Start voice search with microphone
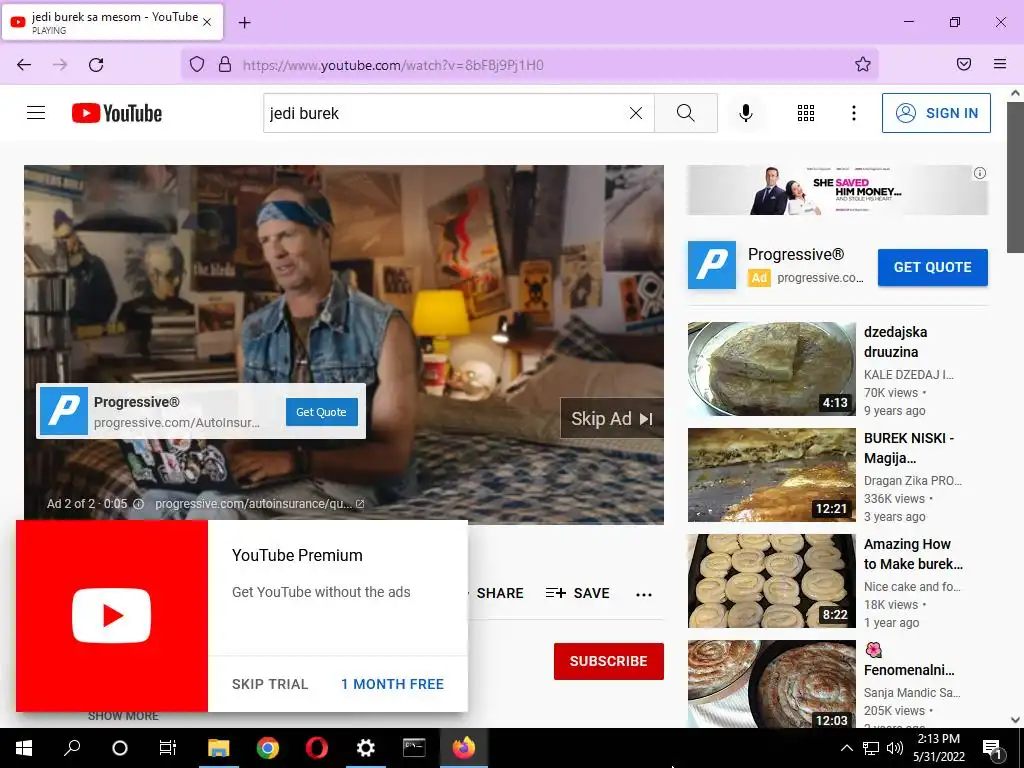Viewport: 1024px width, 768px height. tap(746, 113)
